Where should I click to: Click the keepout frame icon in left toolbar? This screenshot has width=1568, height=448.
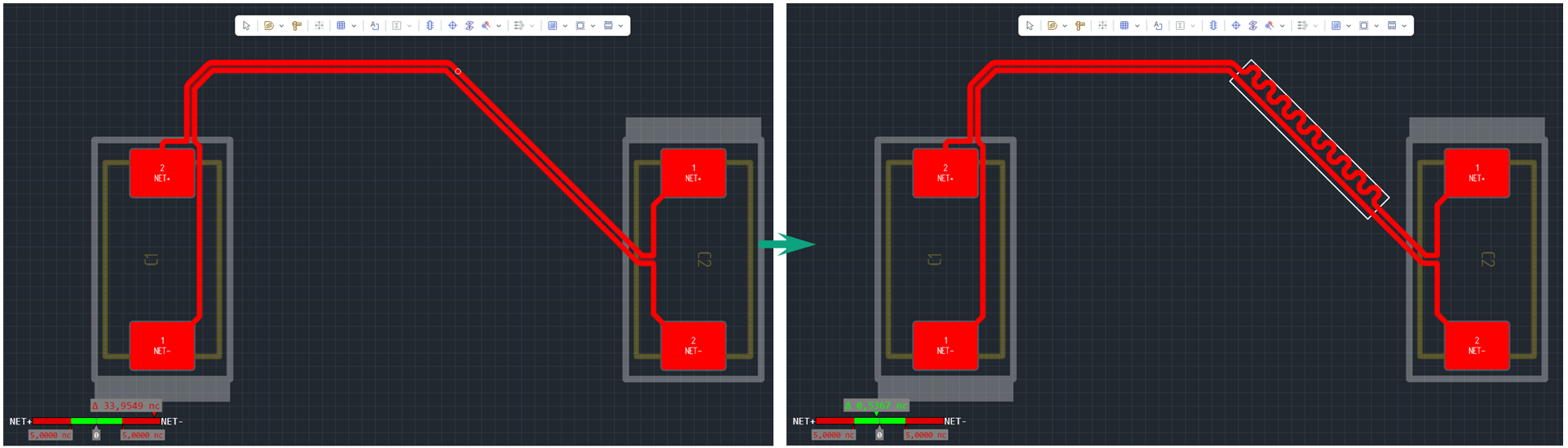608,26
